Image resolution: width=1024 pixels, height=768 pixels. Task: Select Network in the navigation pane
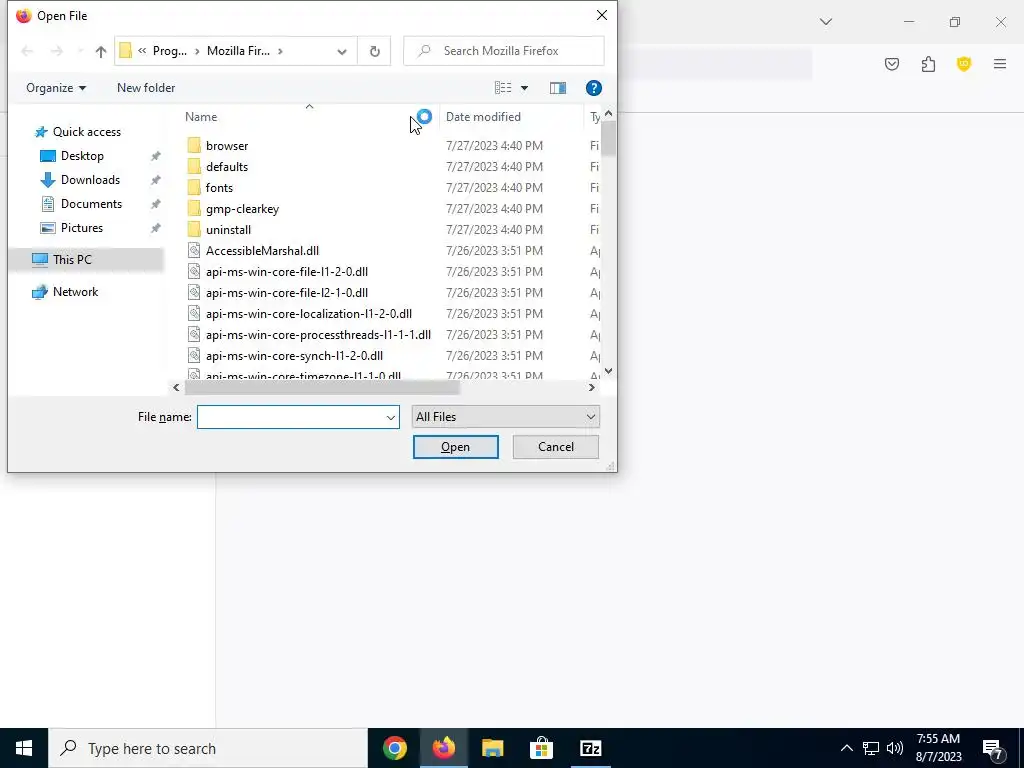point(75,292)
